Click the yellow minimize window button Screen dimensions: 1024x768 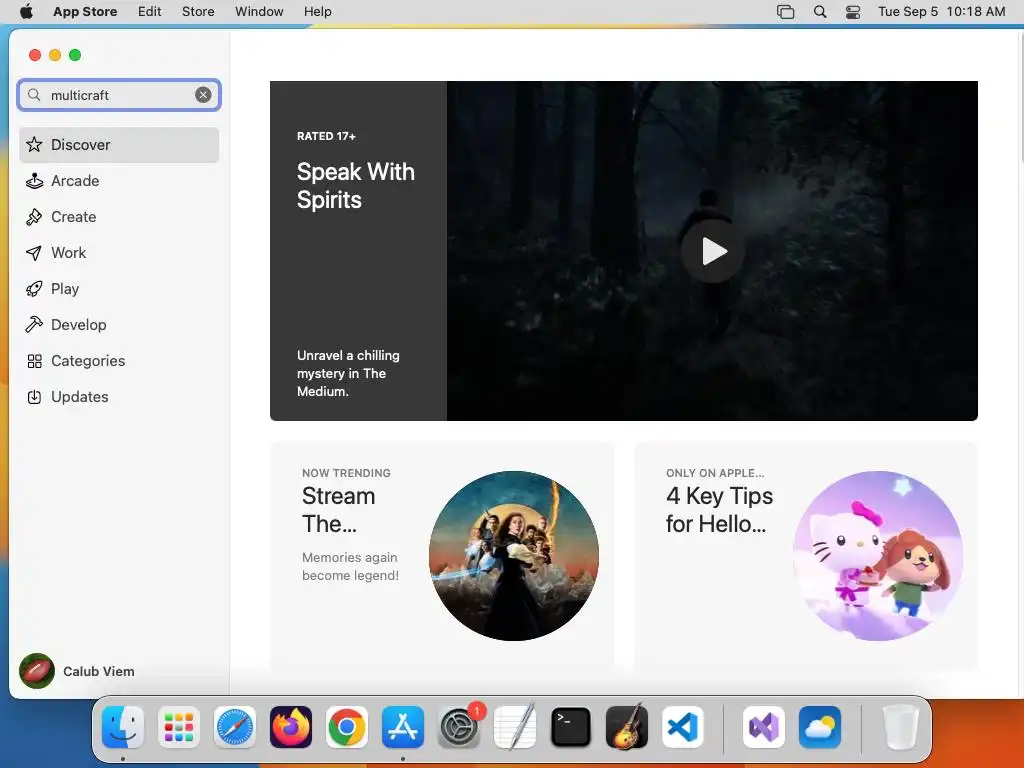point(55,55)
